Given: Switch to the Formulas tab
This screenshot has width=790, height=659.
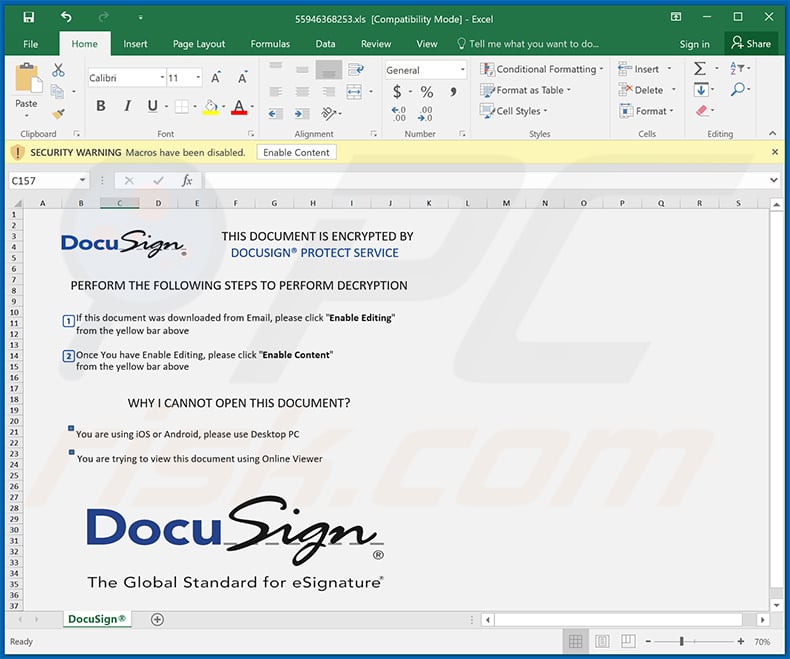Looking at the screenshot, I should pyautogui.click(x=270, y=44).
